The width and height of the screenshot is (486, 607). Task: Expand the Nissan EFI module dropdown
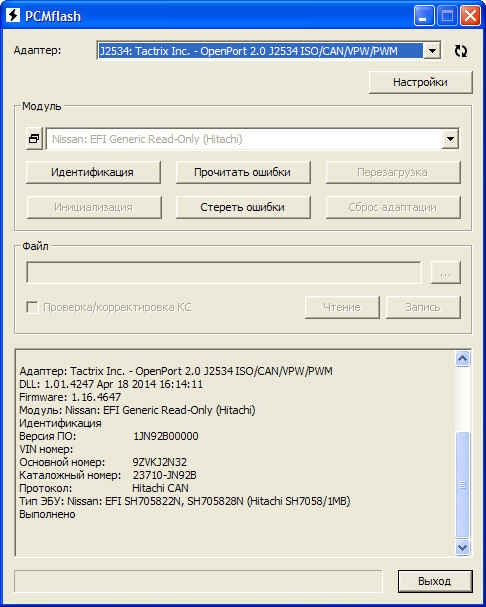point(450,139)
